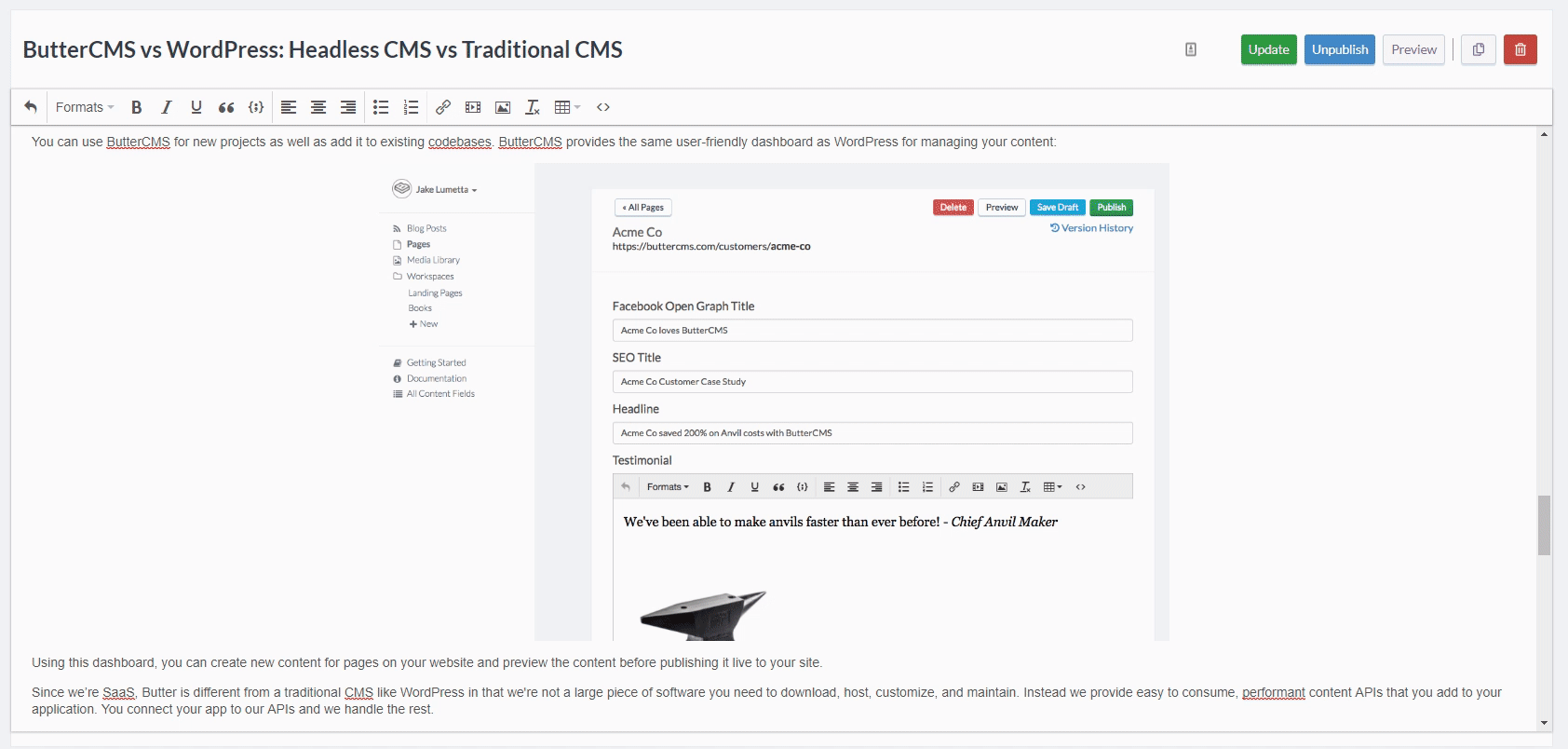Click the green Update button
The width and height of the screenshot is (1568, 749).
(1268, 49)
